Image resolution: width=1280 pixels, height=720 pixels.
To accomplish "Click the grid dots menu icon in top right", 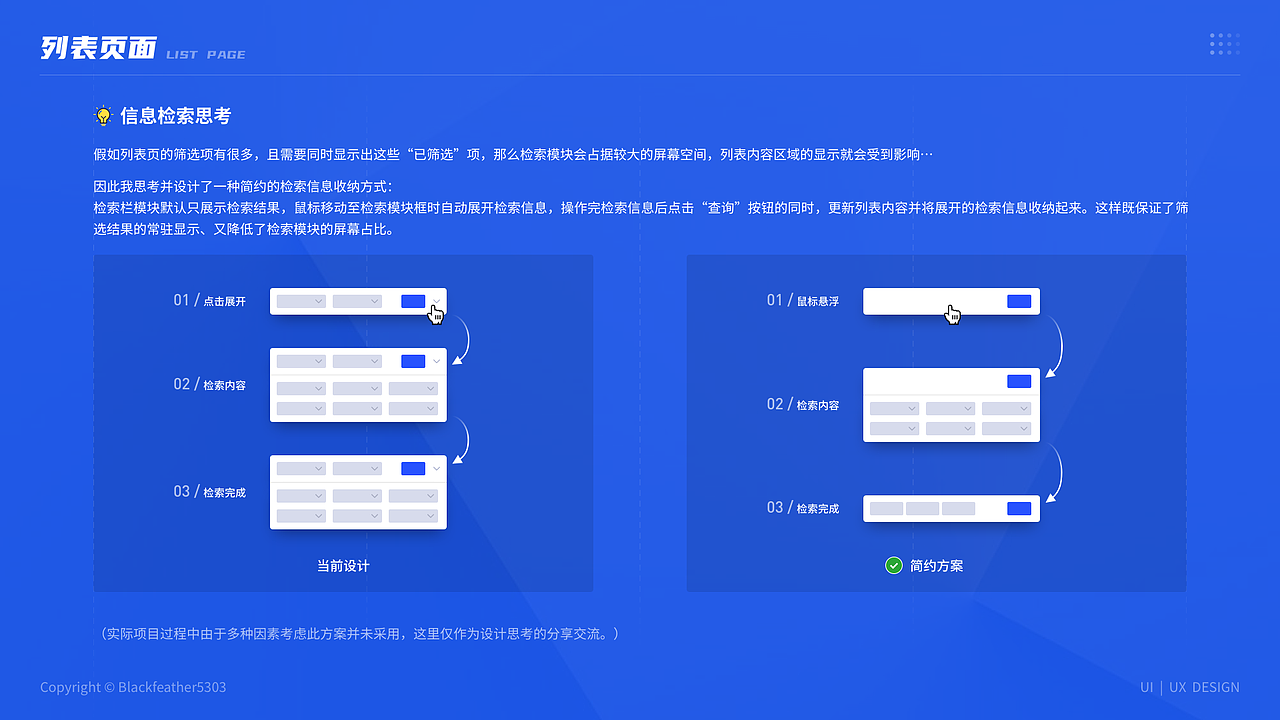I will click(x=1224, y=43).
